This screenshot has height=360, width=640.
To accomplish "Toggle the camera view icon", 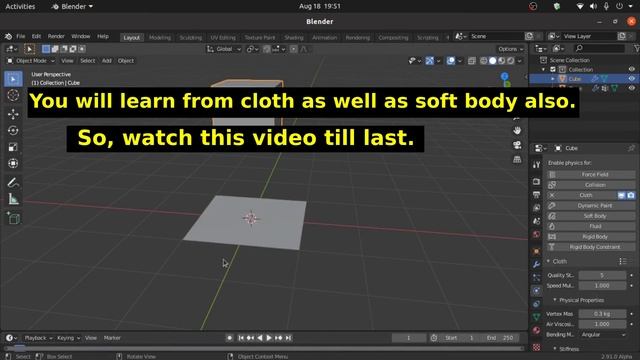I will [x=517, y=145].
